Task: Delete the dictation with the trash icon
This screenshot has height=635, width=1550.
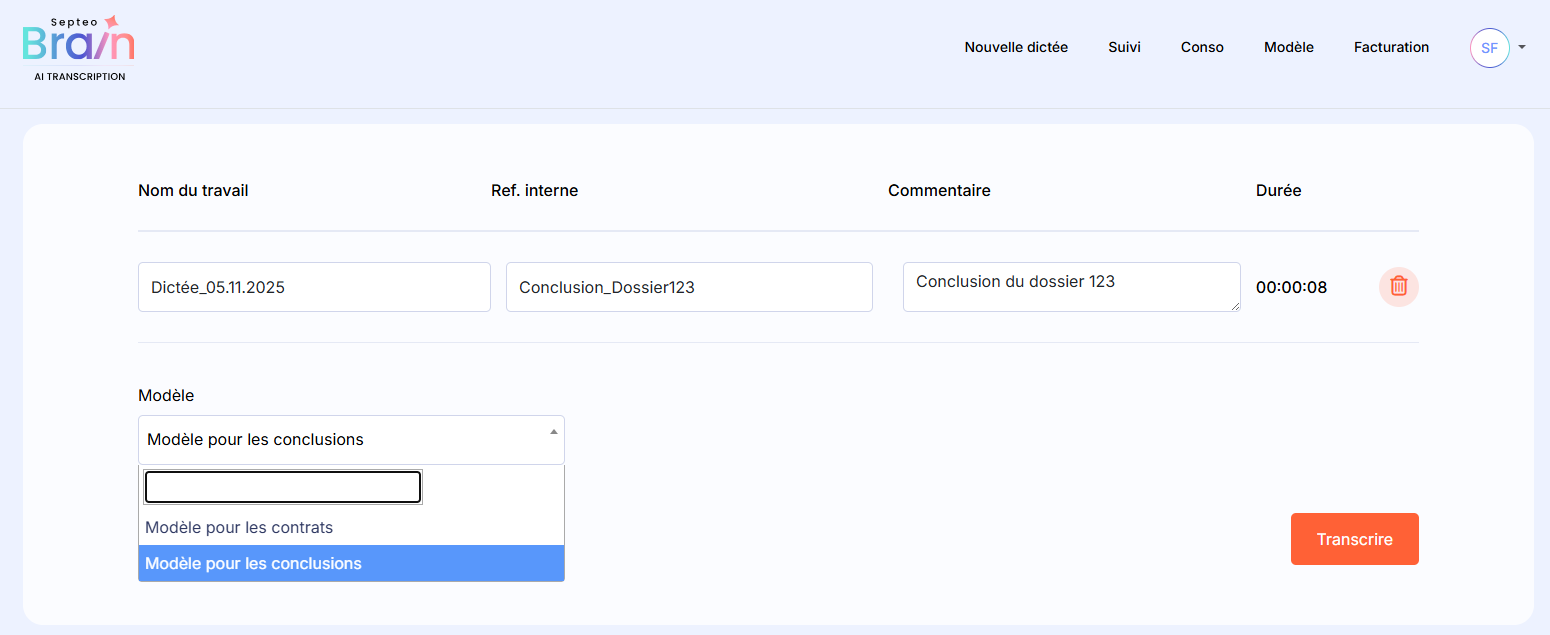Action: pos(1398,287)
